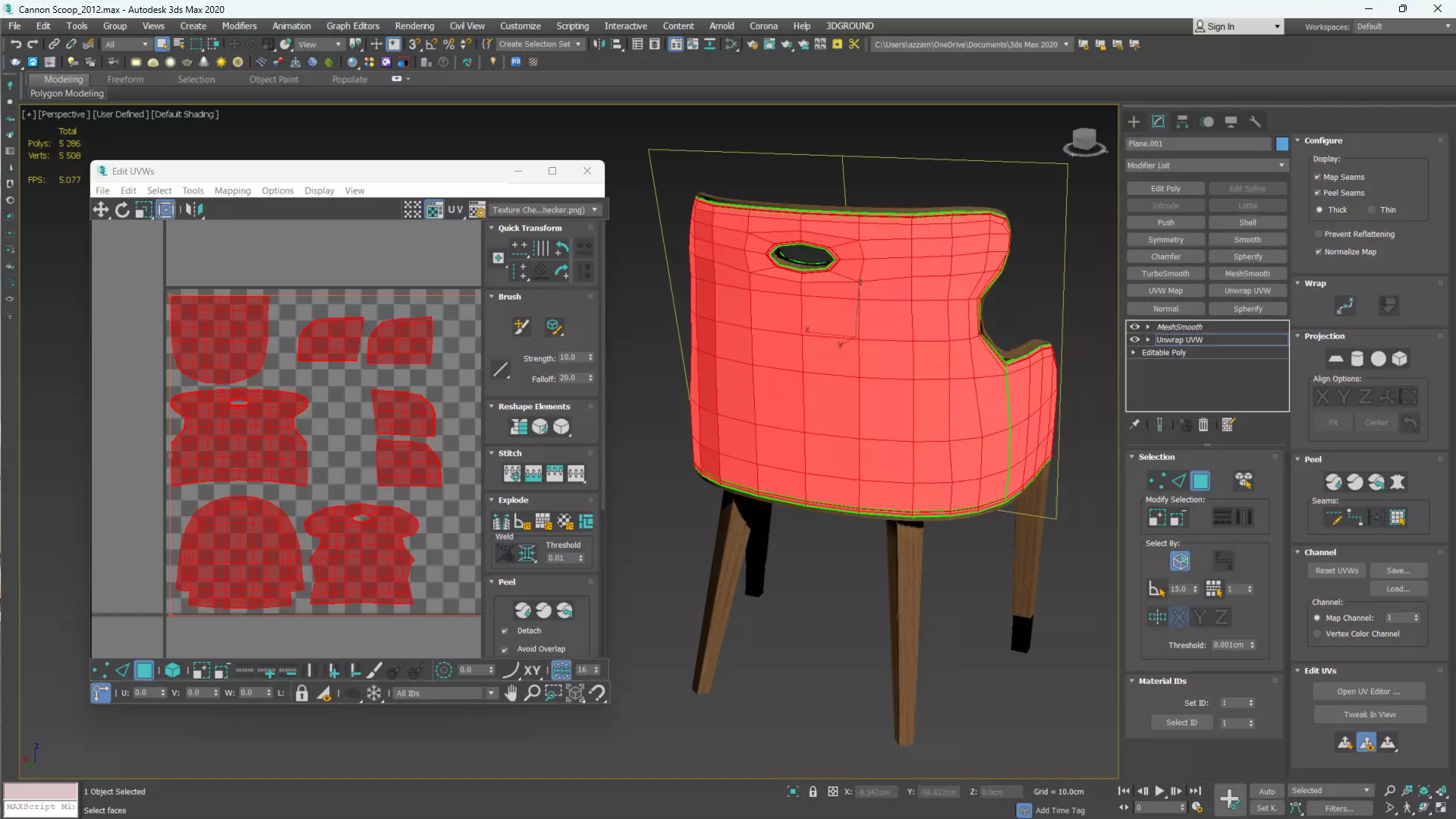The width and height of the screenshot is (1456, 819).
Task: Click the Open UV Editor button
Action: coord(1368,691)
